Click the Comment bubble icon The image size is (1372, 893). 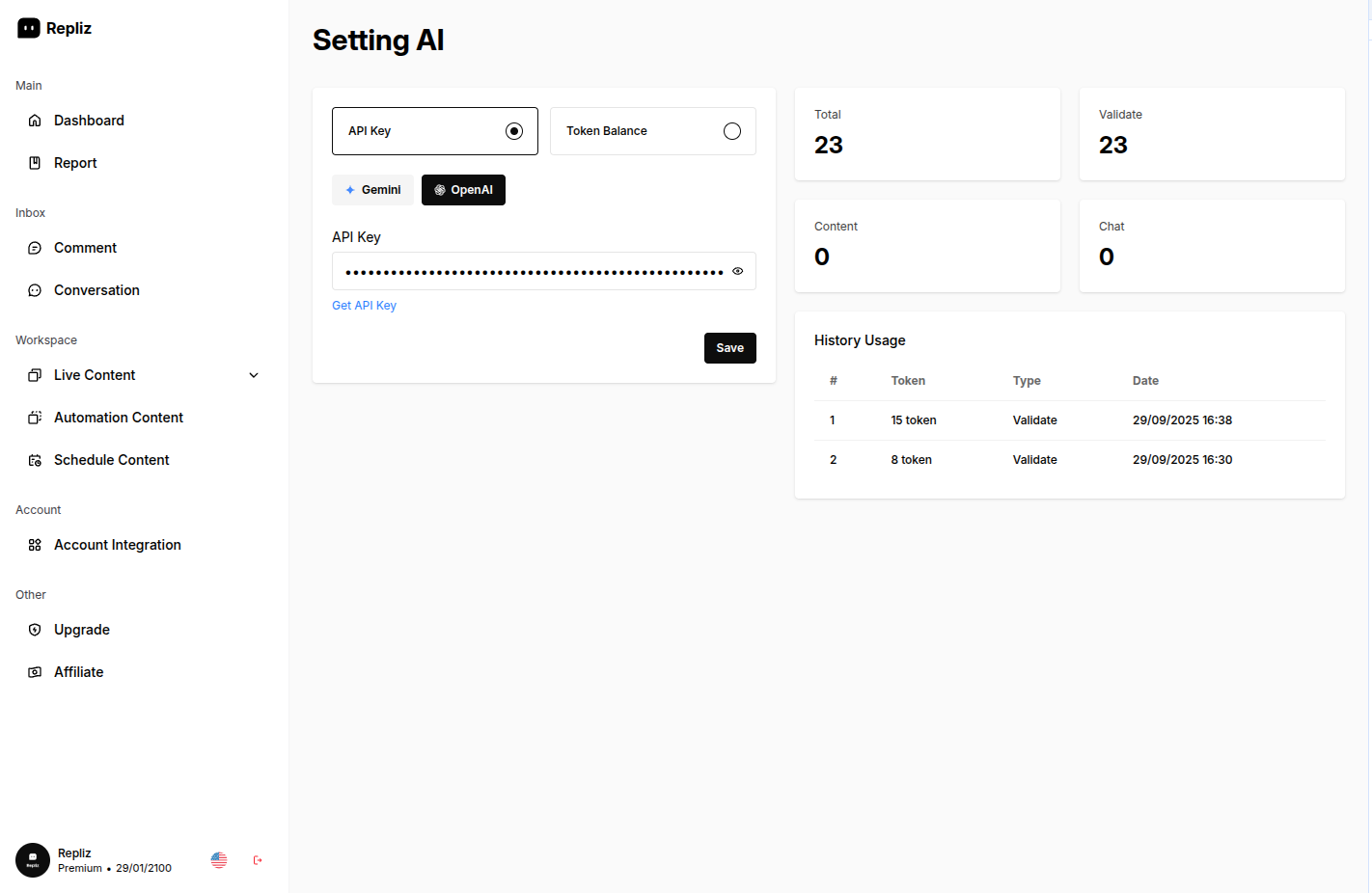(x=35, y=248)
